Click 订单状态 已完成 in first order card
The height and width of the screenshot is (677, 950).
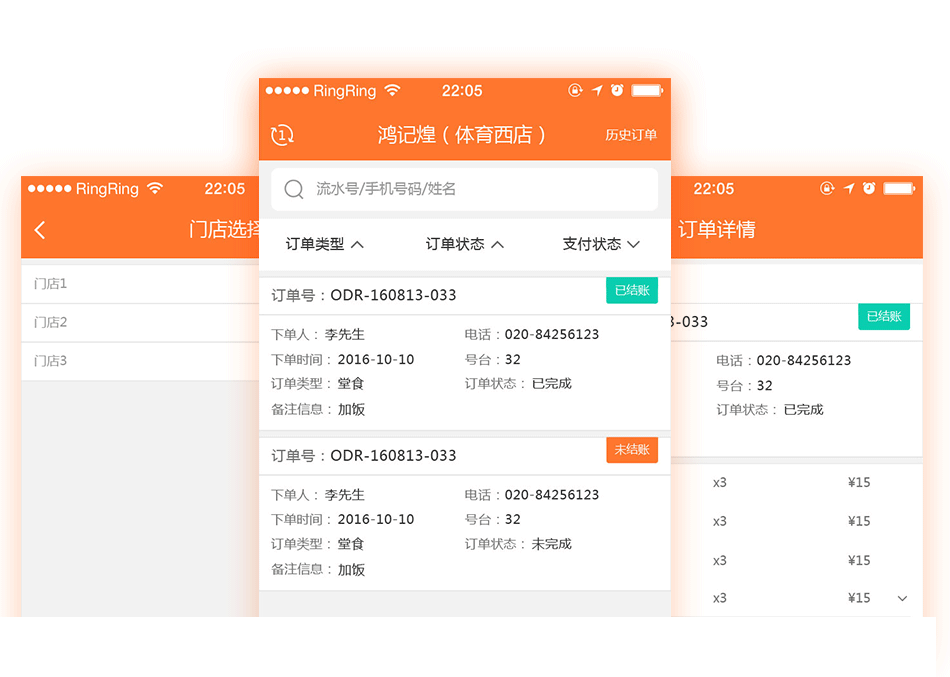pyautogui.click(x=518, y=384)
